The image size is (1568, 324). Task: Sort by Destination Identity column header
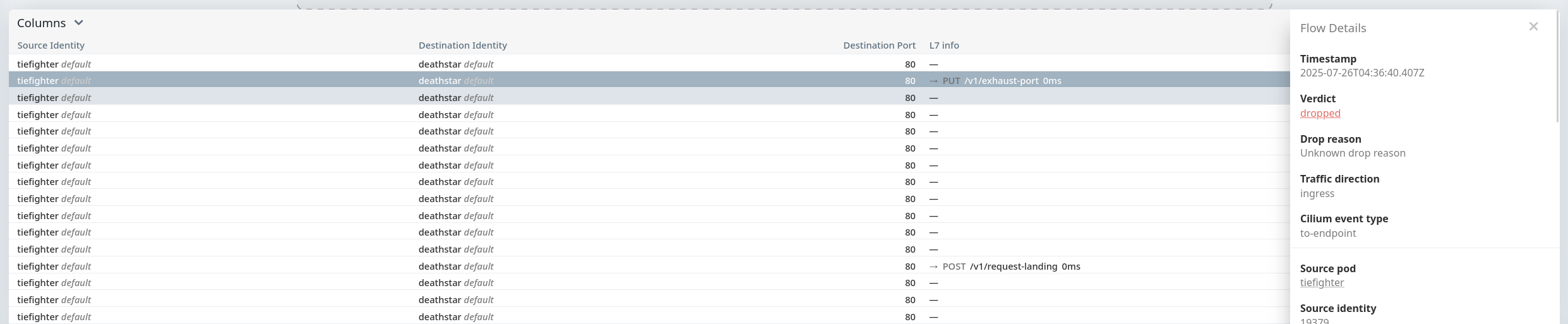click(462, 45)
